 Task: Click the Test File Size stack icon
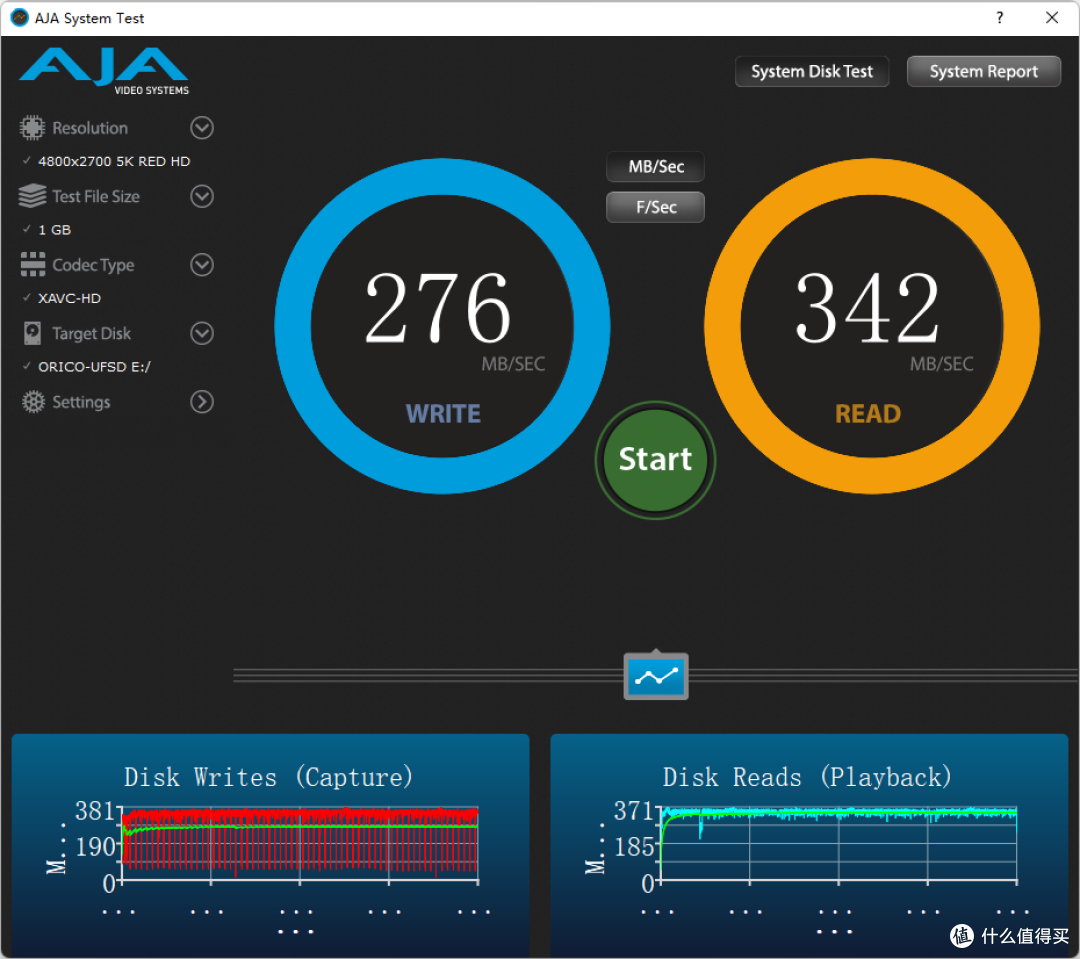click(32, 196)
